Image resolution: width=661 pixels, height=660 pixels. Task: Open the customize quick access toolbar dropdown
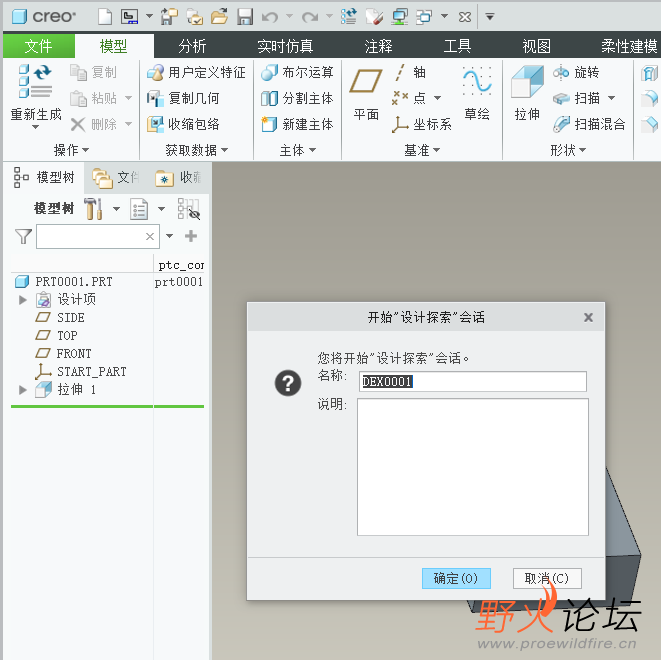click(489, 17)
